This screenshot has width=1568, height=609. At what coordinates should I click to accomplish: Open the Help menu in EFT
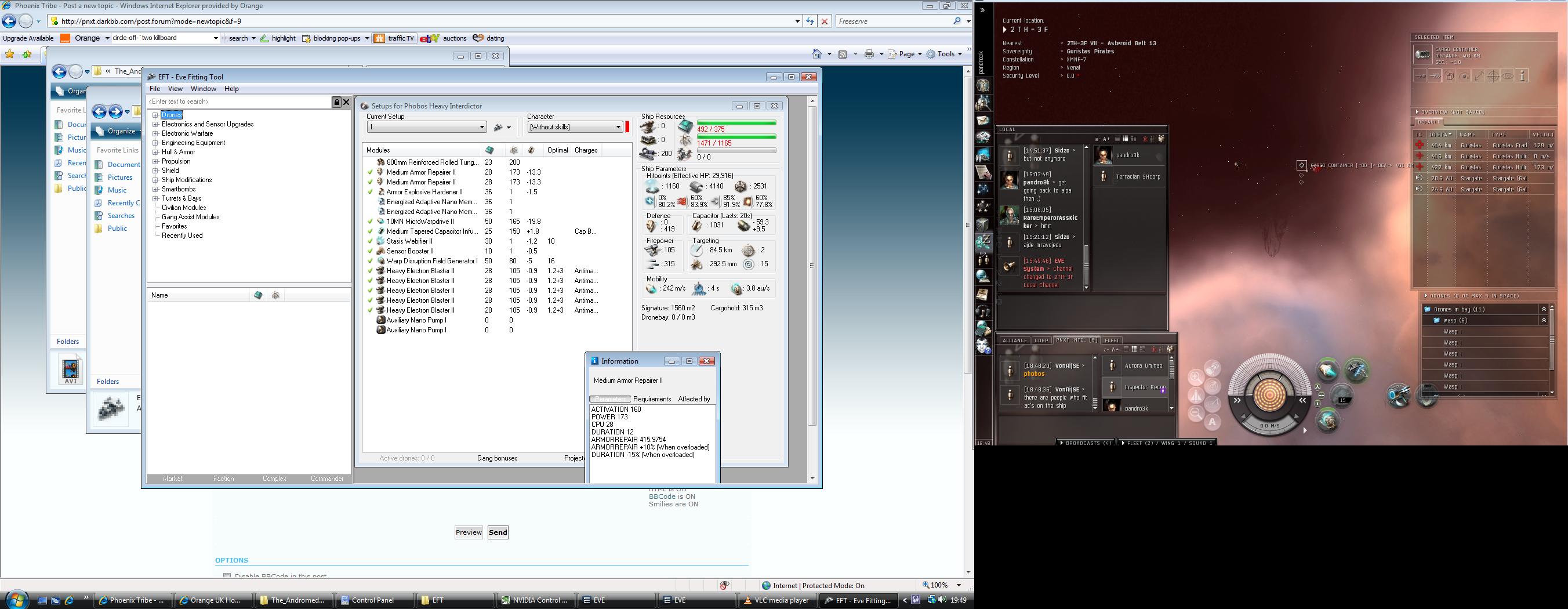coord(231,89)
